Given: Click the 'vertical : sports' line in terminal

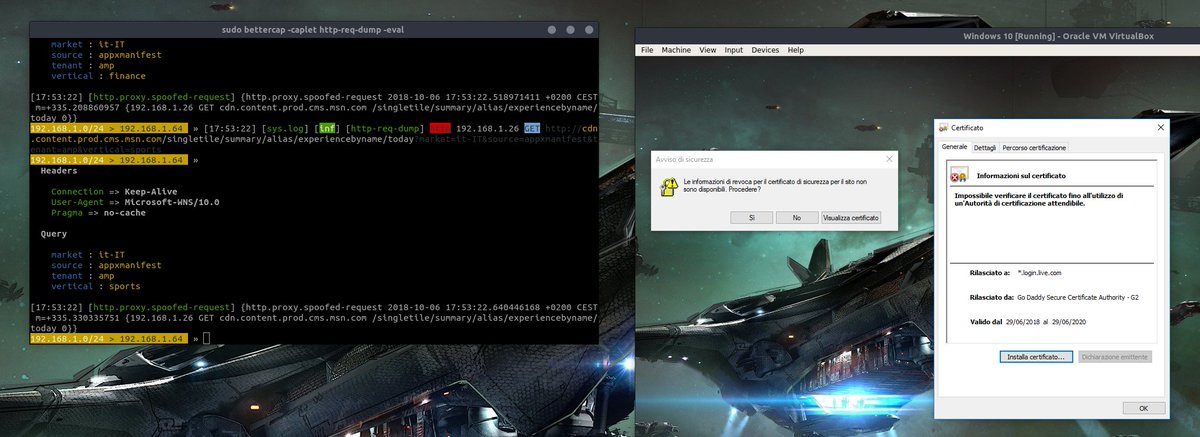Looking at the screenshot, I should click(x=96, y=286).
